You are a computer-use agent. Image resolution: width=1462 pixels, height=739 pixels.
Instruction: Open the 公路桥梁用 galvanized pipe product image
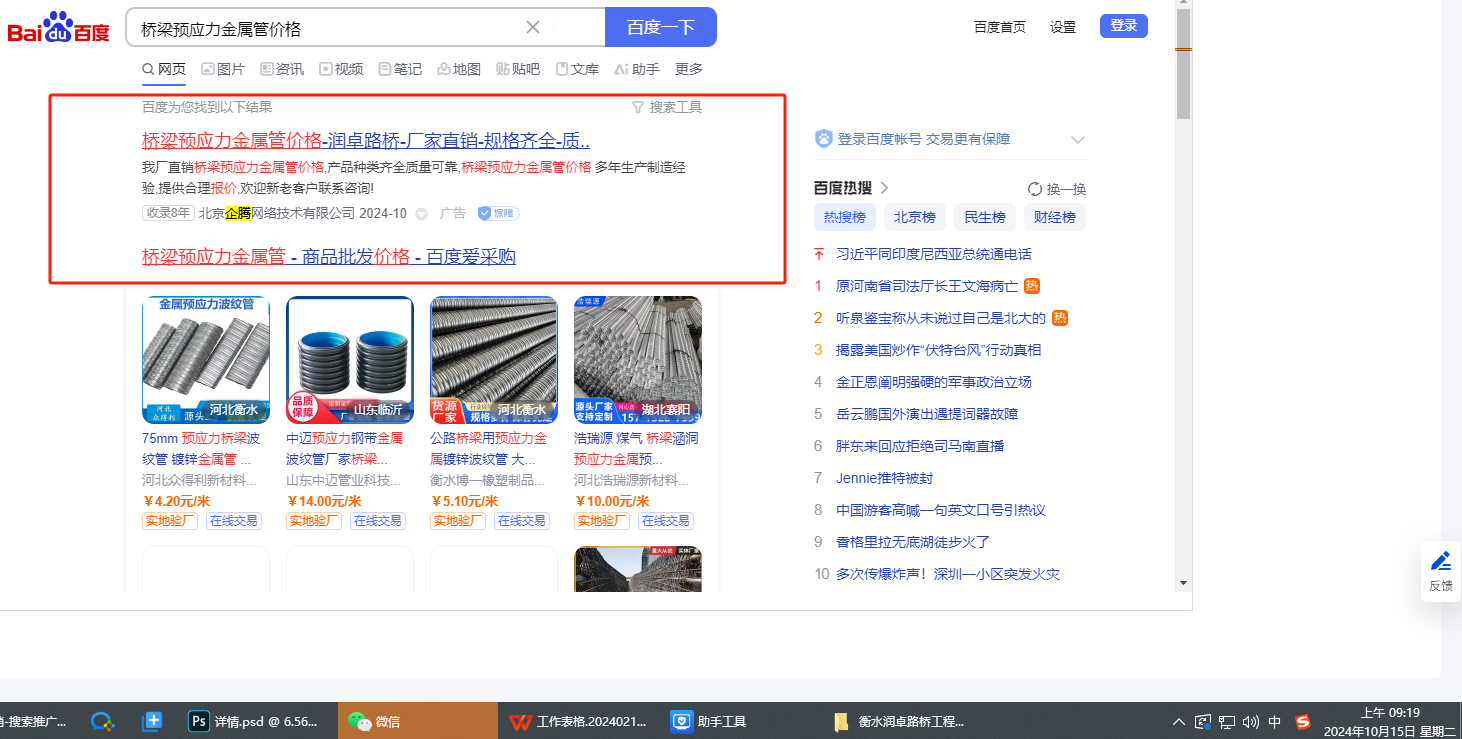click(494, 360)
